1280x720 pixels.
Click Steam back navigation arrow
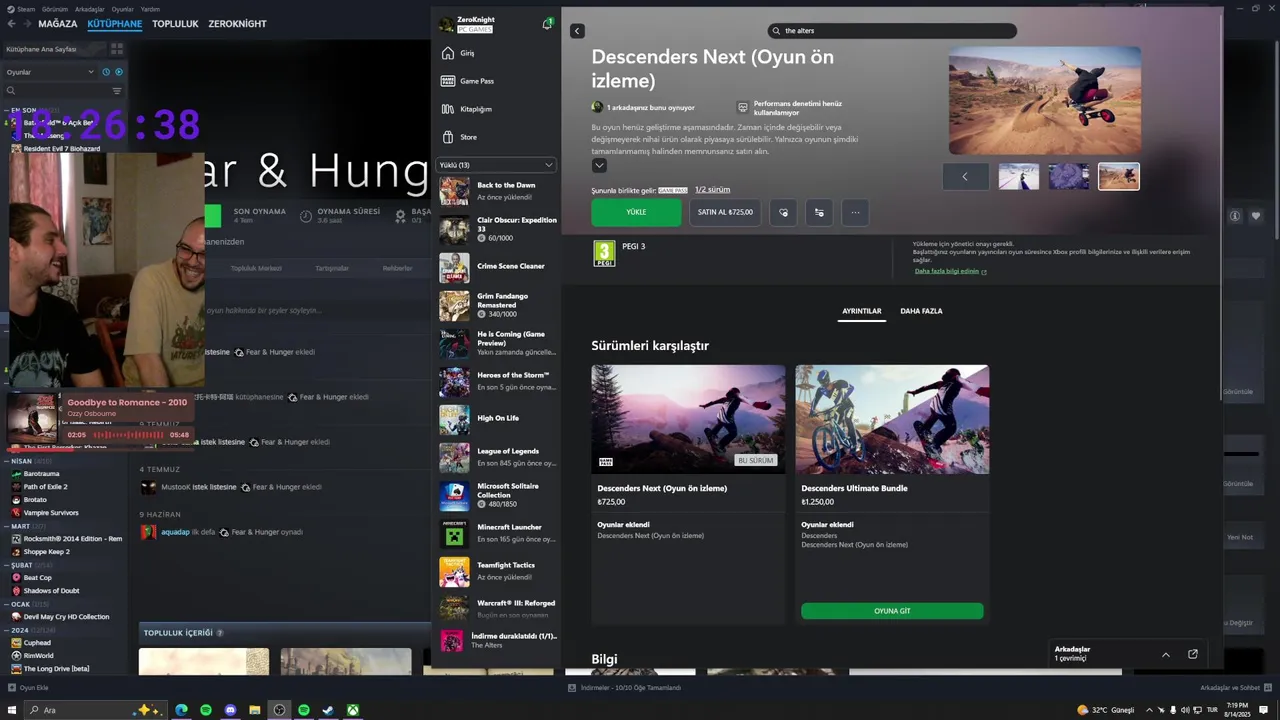pos(11,24)
